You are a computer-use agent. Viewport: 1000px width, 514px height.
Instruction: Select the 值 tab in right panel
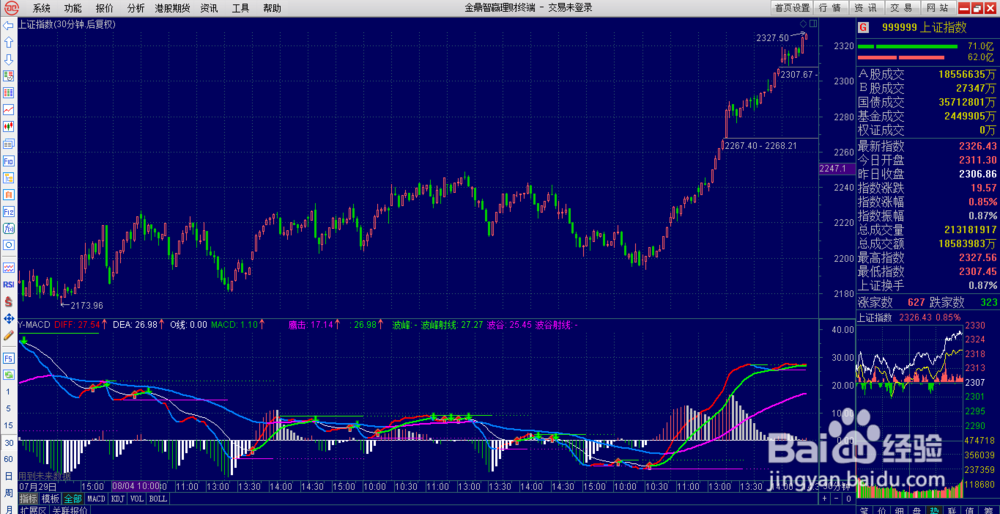(968, 510)
